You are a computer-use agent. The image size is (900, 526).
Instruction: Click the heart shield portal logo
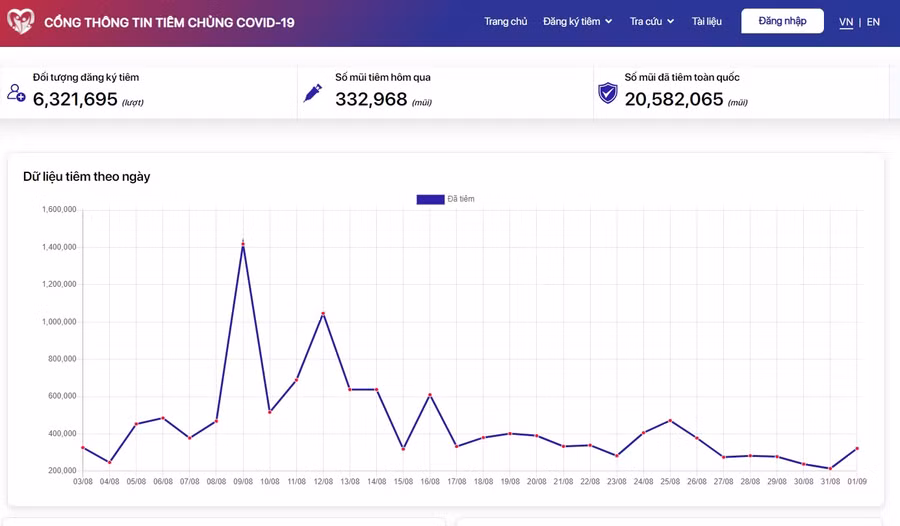pos(20,22)
